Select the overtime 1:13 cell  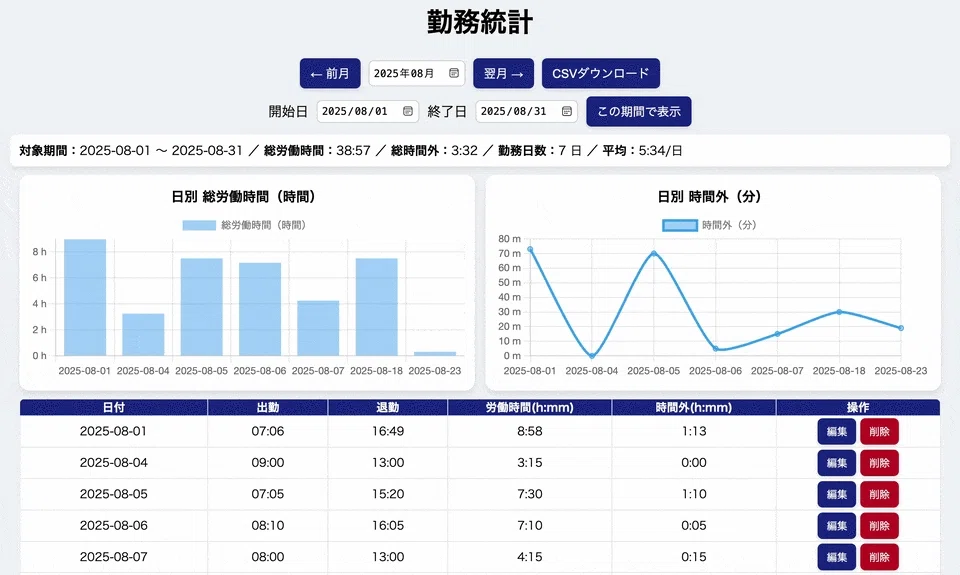[x=694, y=431]
